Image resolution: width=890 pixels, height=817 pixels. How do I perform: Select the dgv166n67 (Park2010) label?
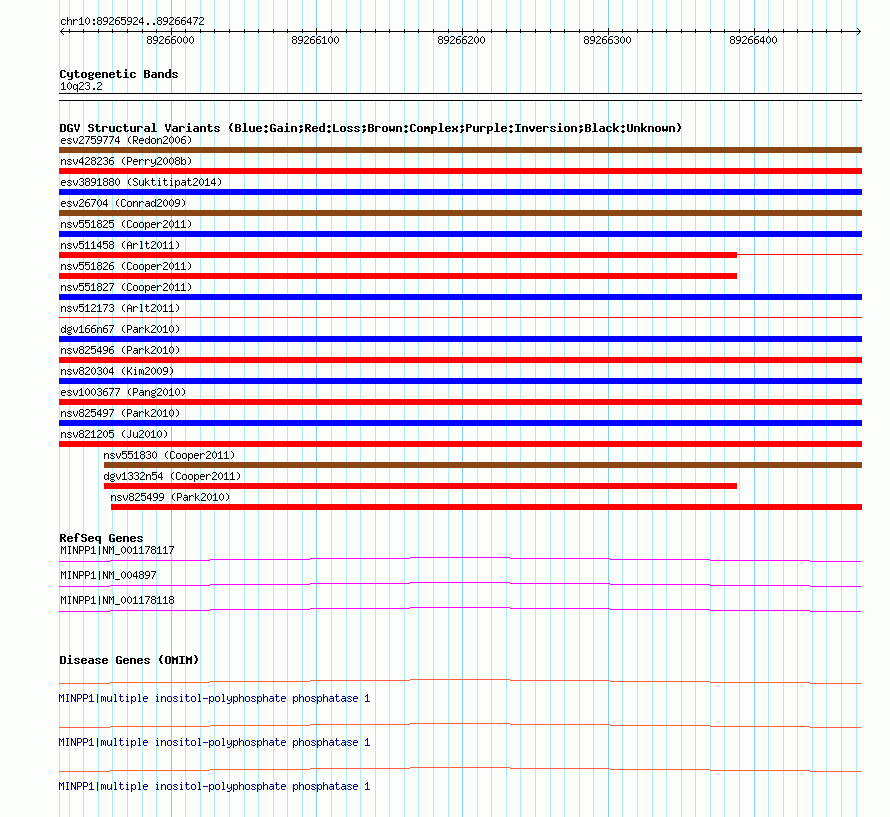(120, 329)
